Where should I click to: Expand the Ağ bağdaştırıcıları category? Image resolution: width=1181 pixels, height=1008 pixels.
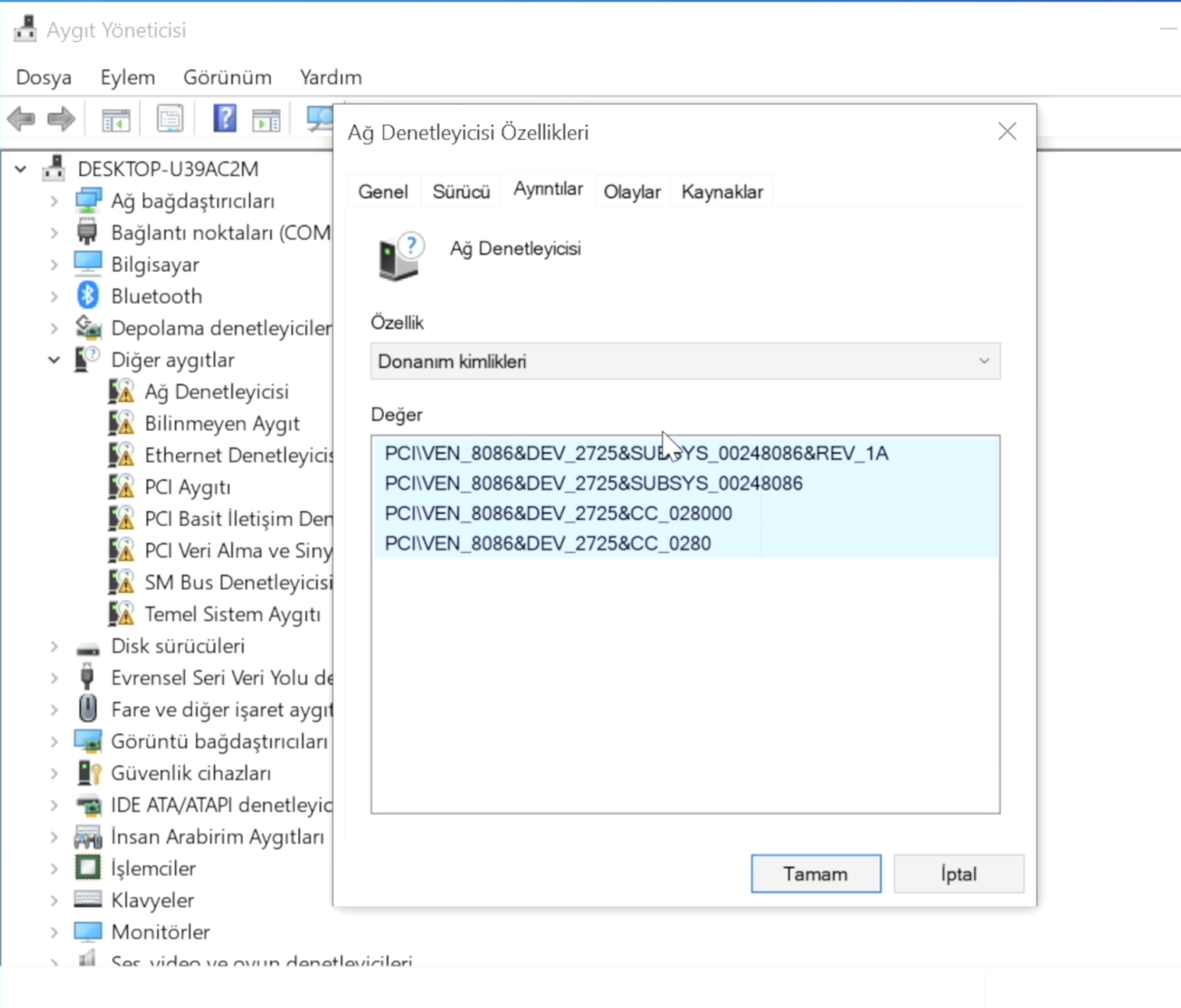[x=54, y=201]
